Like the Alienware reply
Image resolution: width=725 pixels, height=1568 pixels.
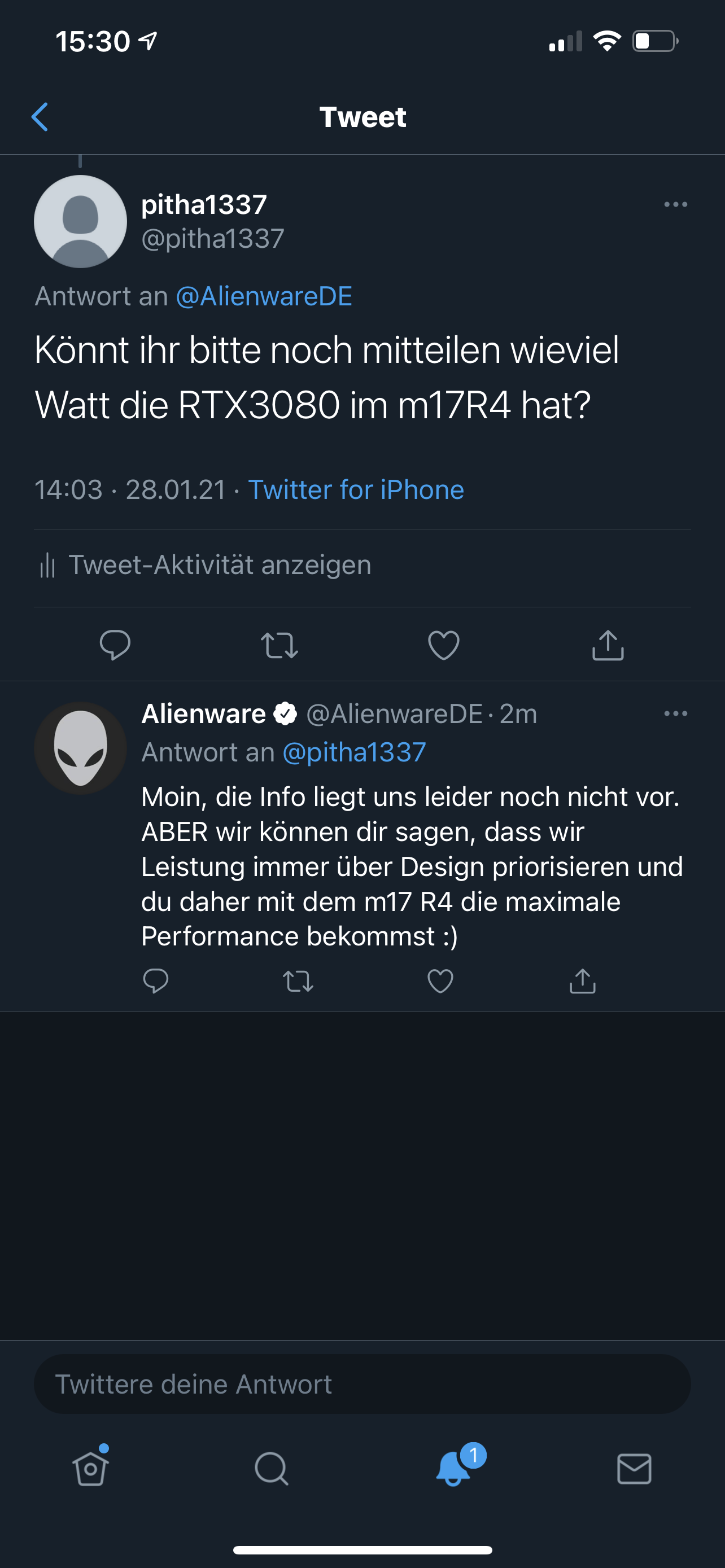coord(440,980)
